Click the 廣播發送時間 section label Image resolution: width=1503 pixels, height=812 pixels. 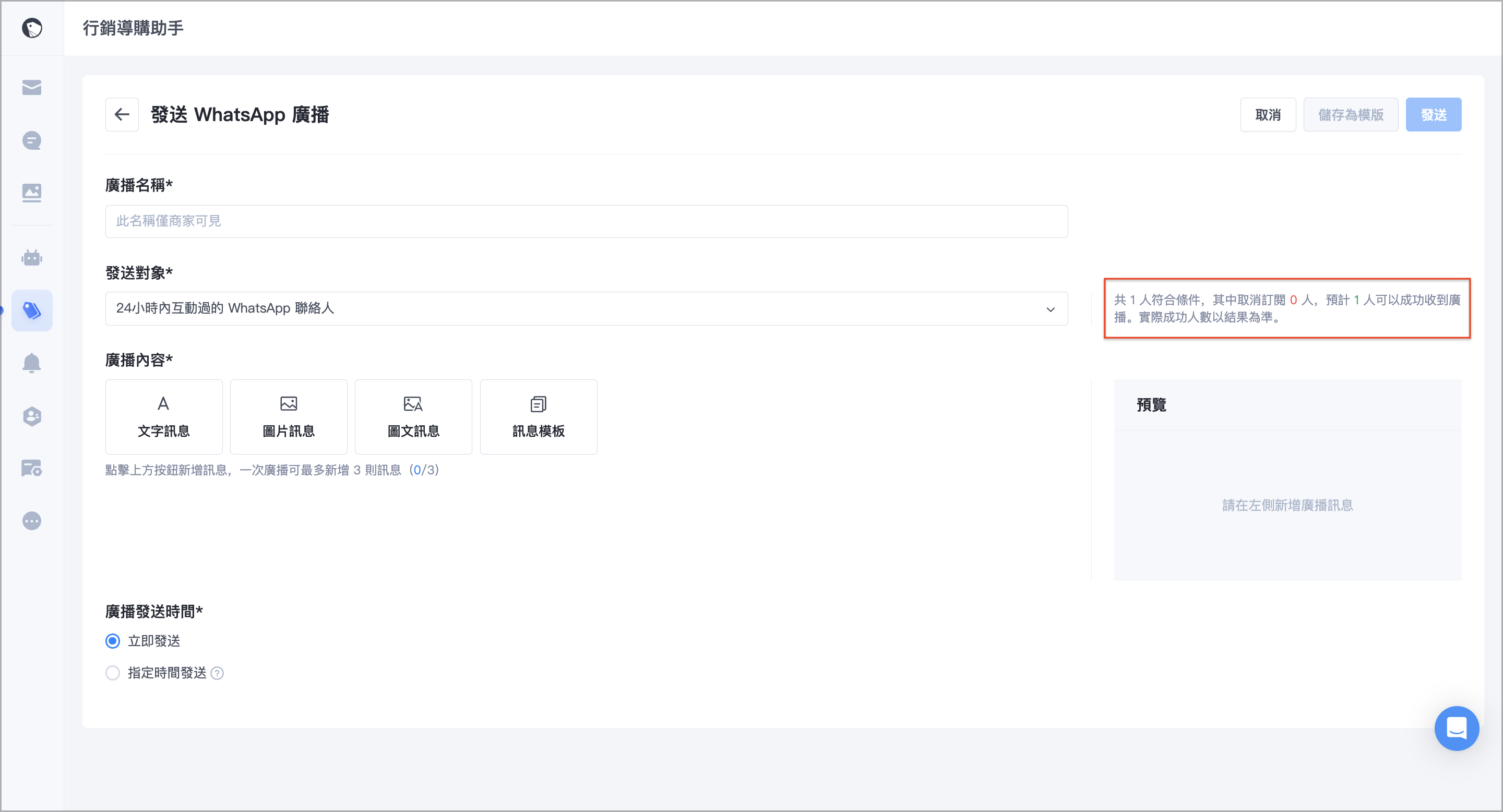point(154,611)
